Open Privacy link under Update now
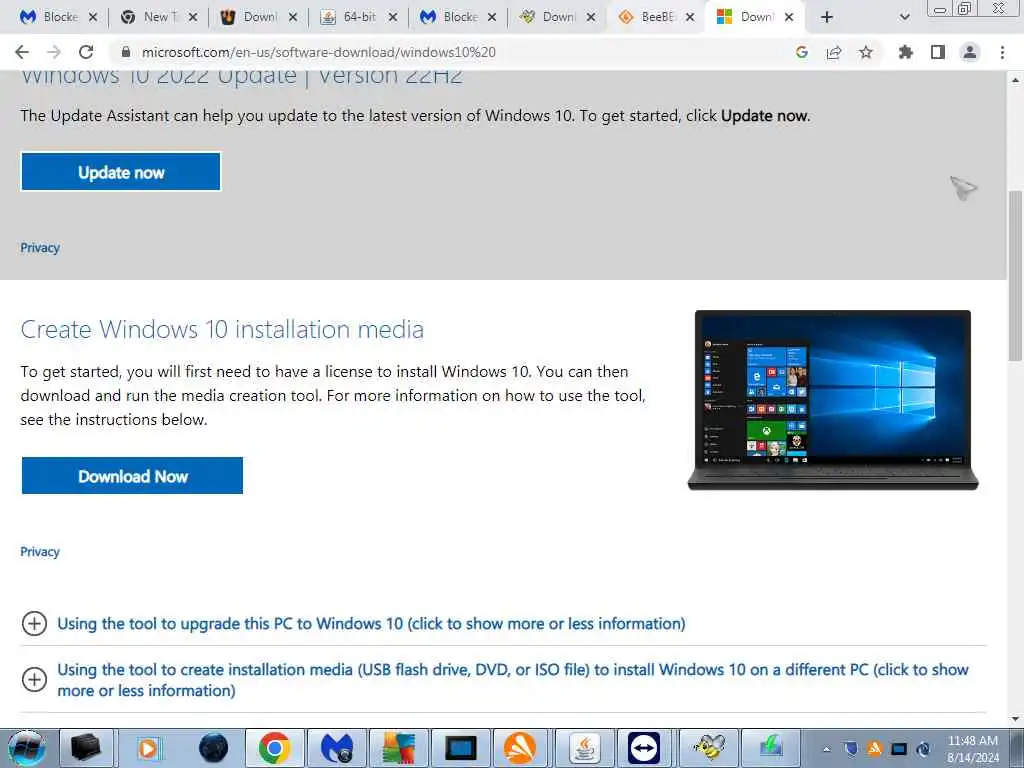 click(x=40, y=248)
